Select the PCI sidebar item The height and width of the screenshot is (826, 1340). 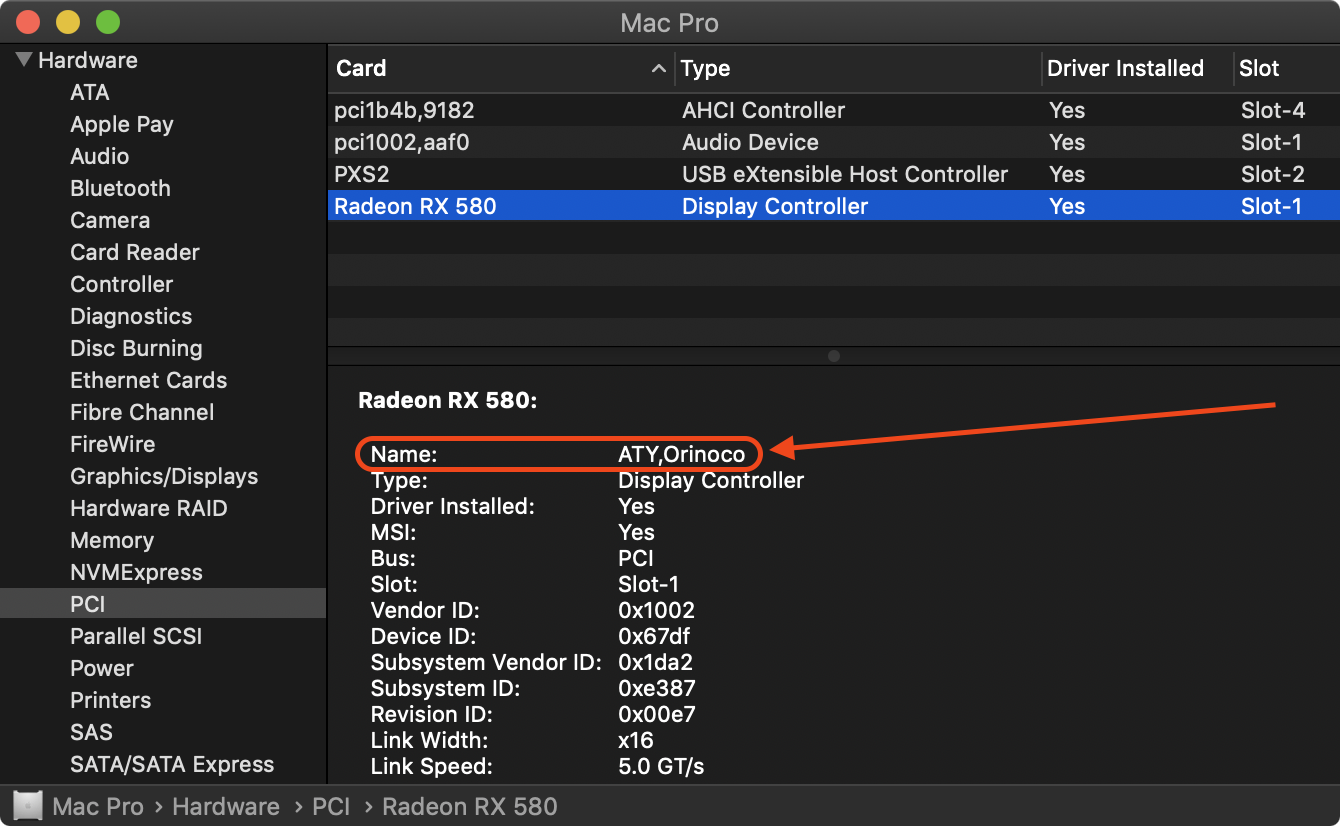pos(163,604)
